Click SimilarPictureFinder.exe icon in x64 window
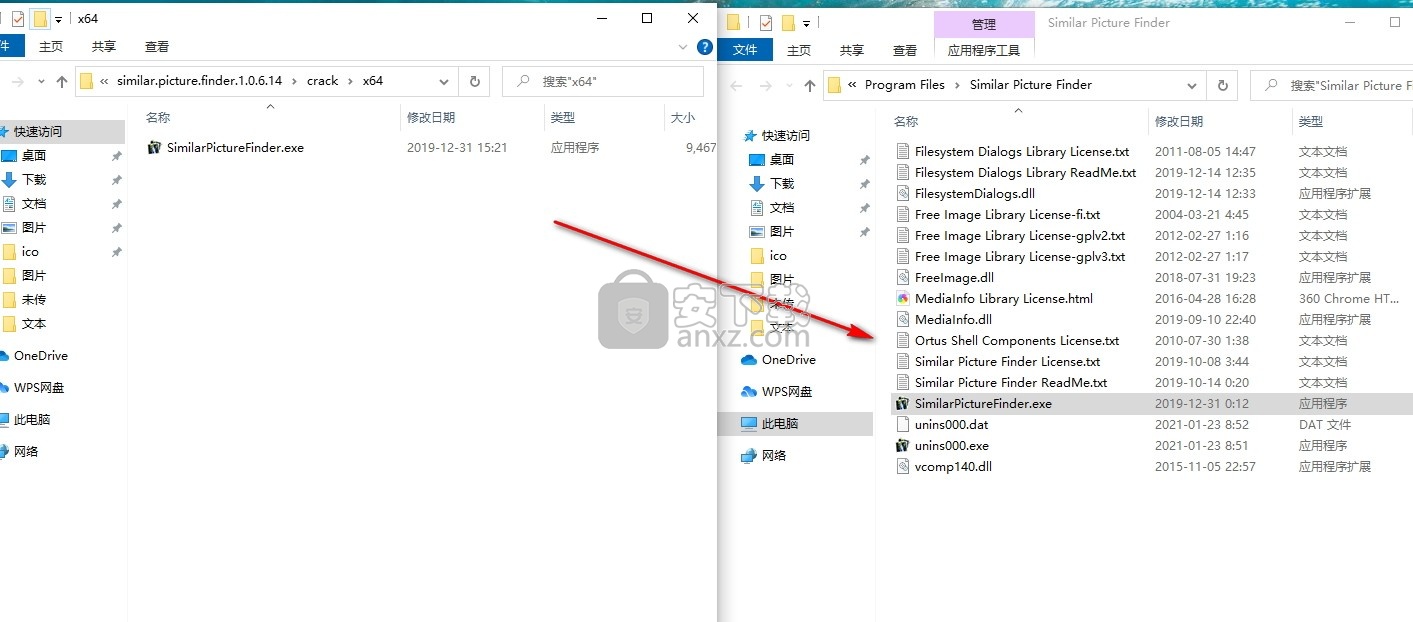 pyautogui.click(x=154, y=147)
